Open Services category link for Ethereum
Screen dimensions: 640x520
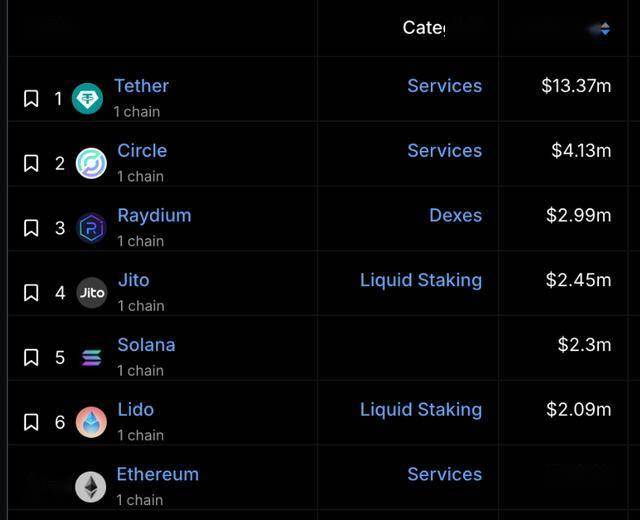tap(444, 474)
